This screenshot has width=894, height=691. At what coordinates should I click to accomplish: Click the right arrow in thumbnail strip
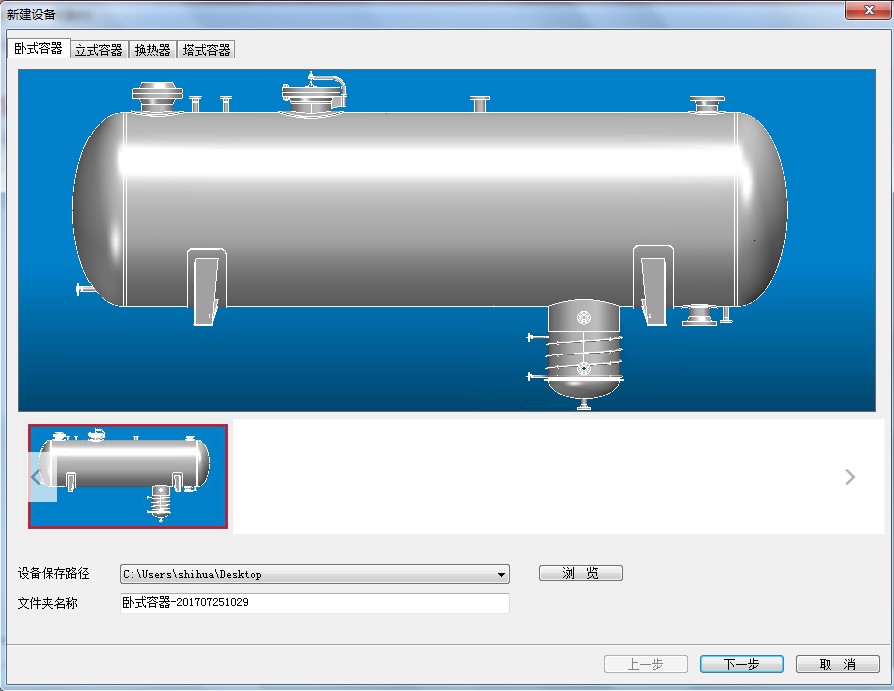click(850, 477)
